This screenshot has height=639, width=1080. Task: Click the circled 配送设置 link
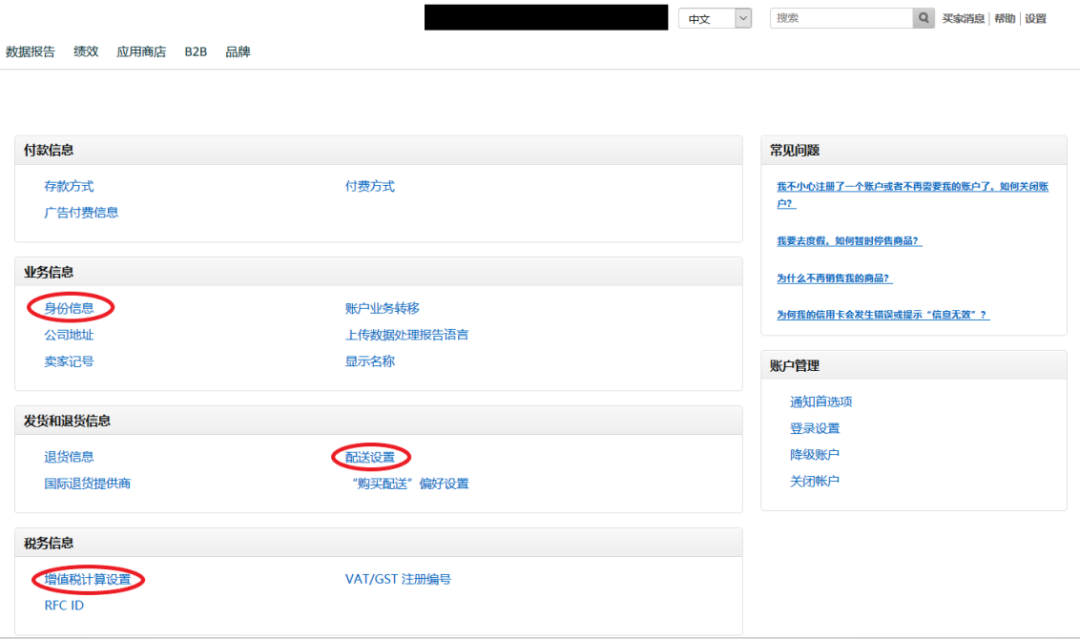point(369,456)
